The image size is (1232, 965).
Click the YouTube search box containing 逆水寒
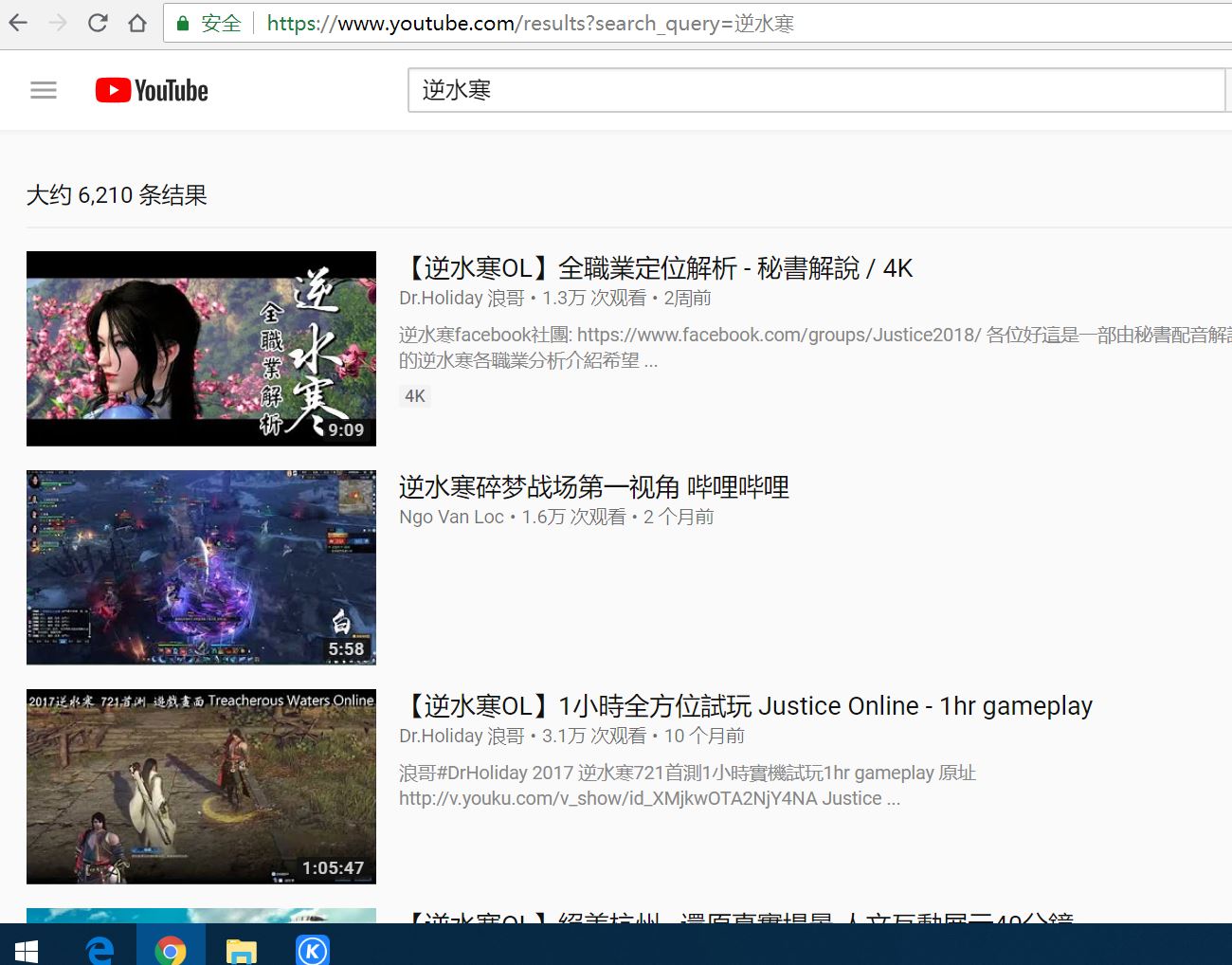817,90
